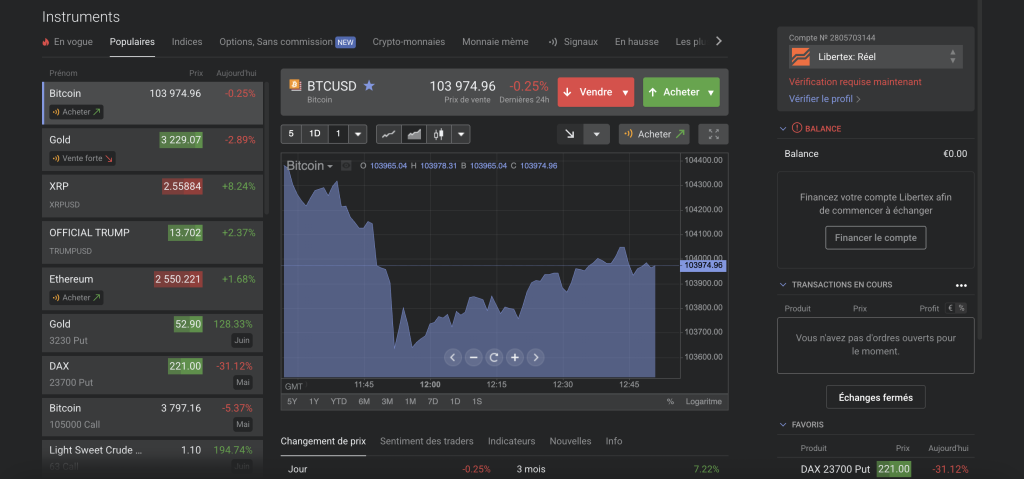Zoom in the chart with plus button
The image size is (1024, 479).
tap(515, 357)
